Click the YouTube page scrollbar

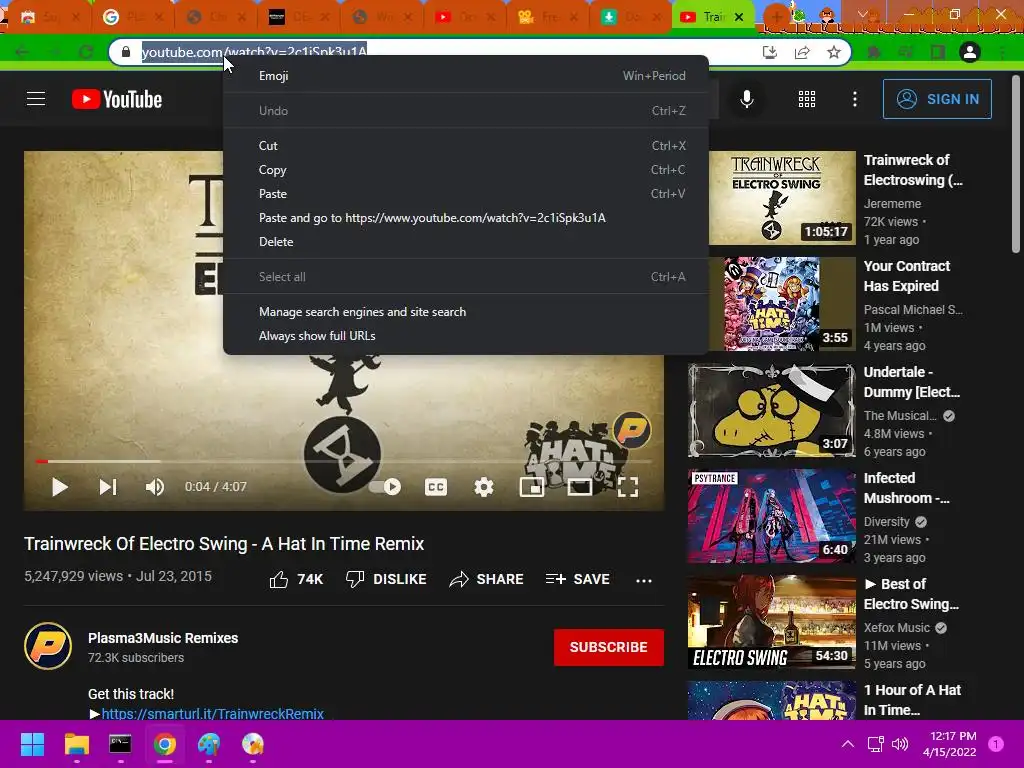click(1016, 163)
